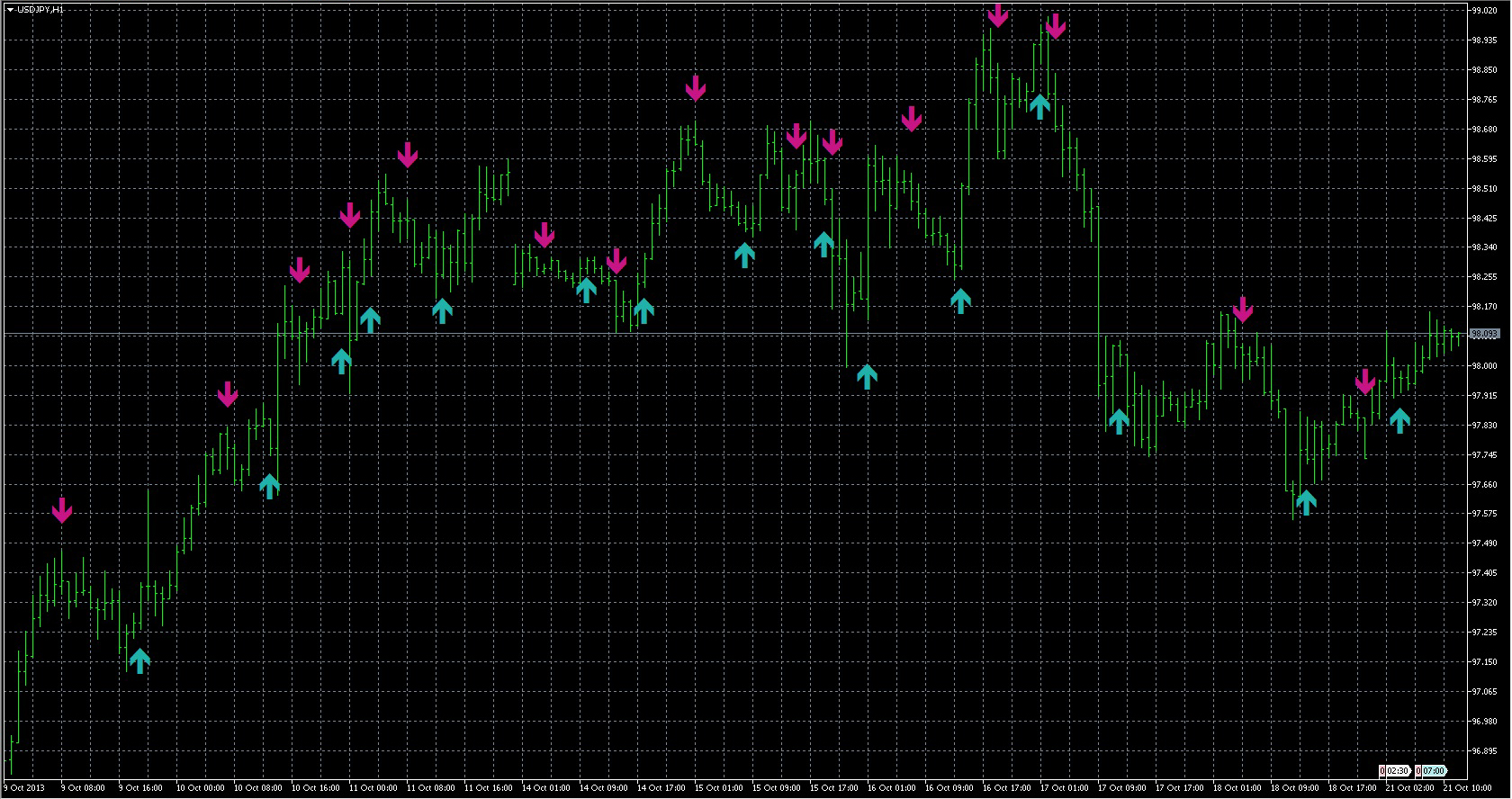Click the 21 Oct 02:00 time axis label
Viewport: 1512px width, 799px height.
1409,788
